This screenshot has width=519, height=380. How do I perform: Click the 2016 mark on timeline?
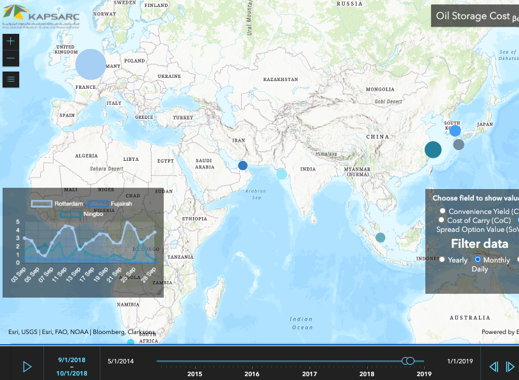(252, 374)
